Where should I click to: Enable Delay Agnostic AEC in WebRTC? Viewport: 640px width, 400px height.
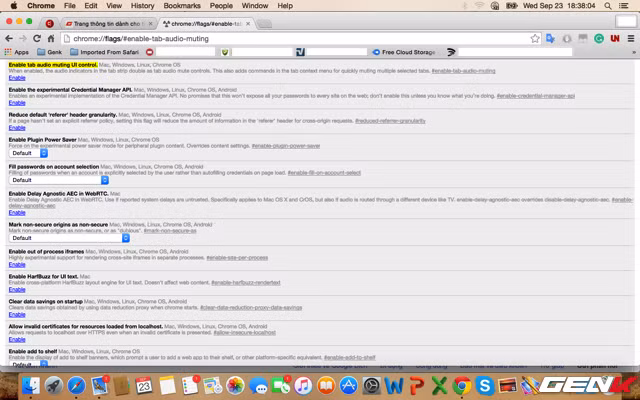17,212
